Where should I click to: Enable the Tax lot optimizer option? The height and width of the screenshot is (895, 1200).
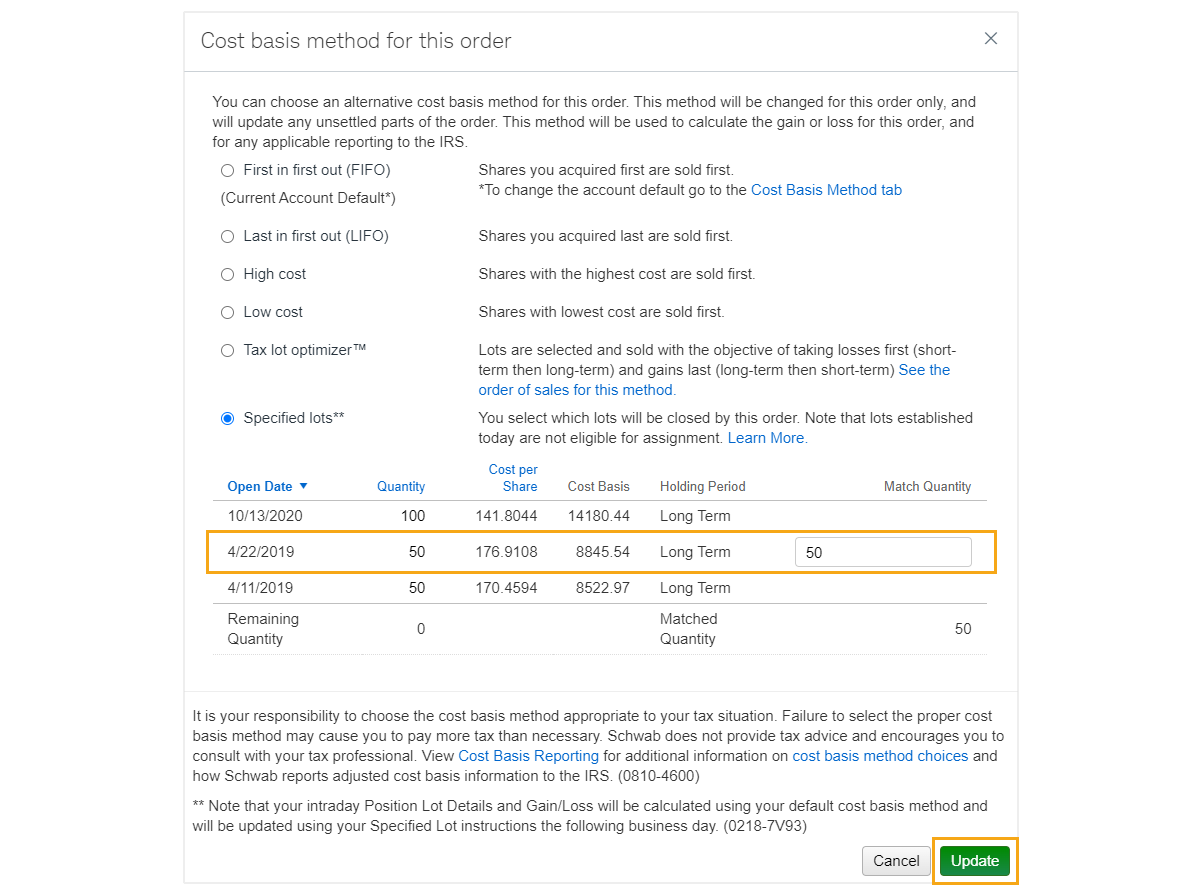pyautogui.click(x=228, y=350)
